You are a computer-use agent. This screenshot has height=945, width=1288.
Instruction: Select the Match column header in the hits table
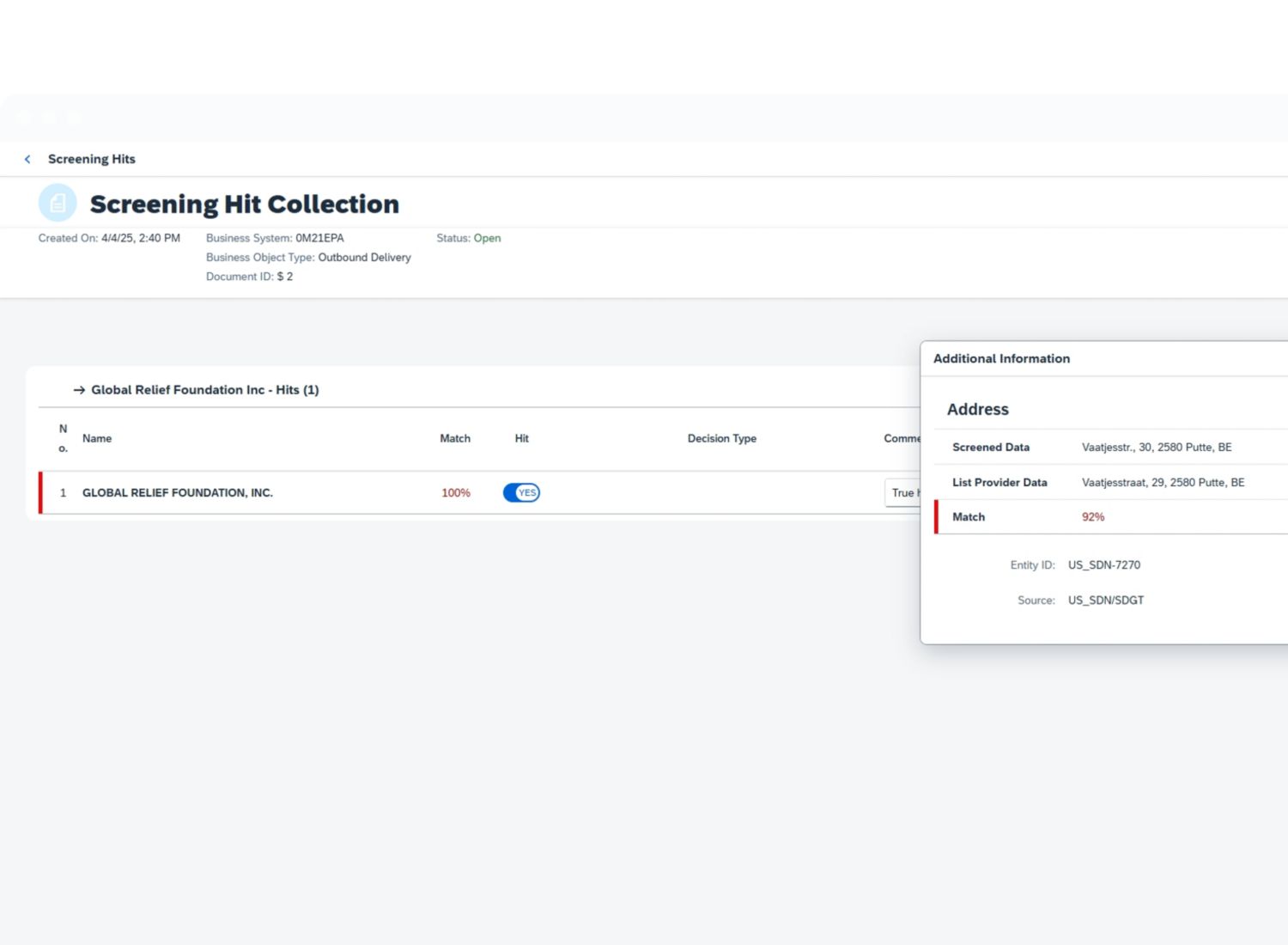[x=455, y=438]
